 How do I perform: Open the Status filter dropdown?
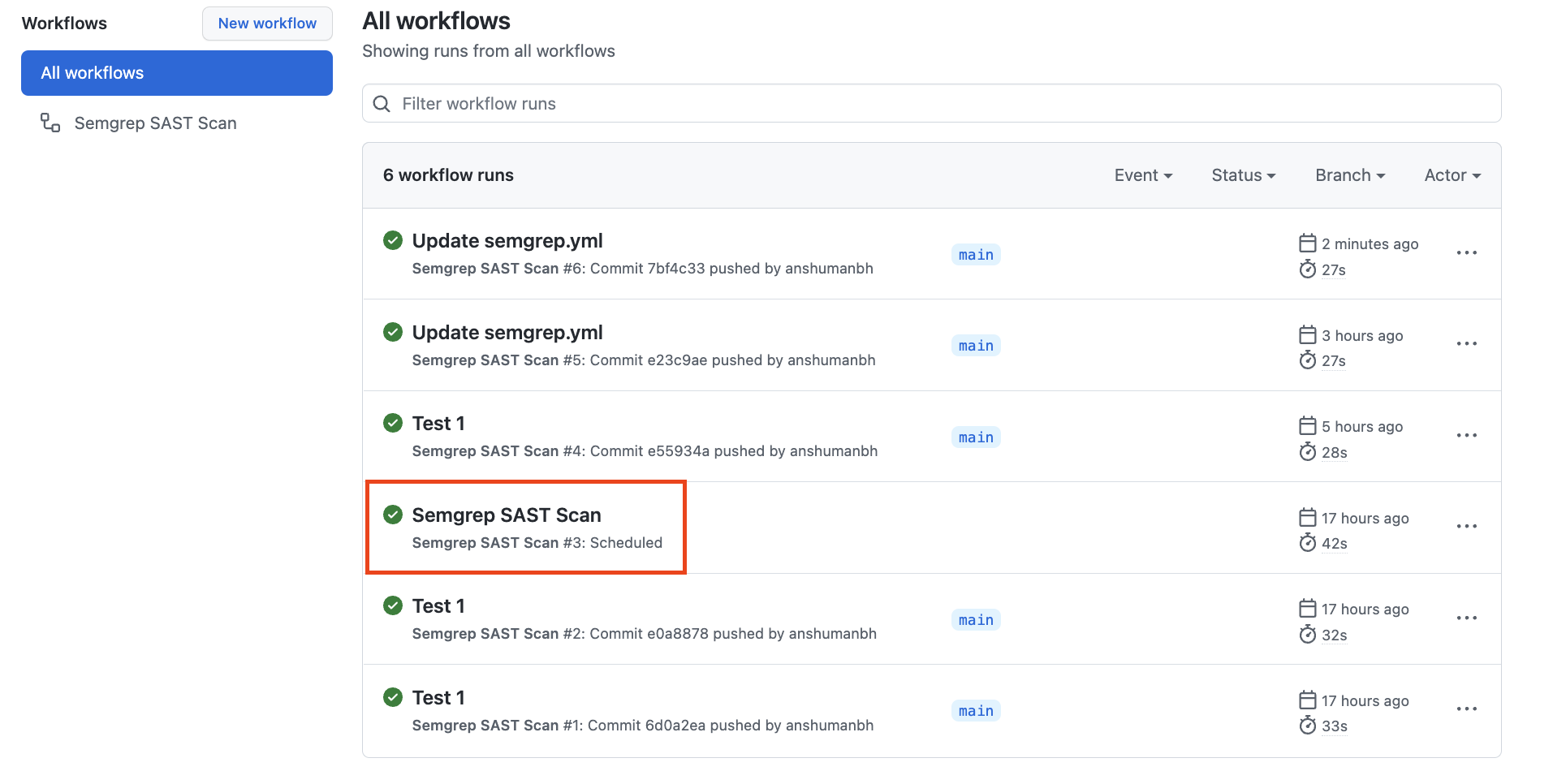[1242, 174]
